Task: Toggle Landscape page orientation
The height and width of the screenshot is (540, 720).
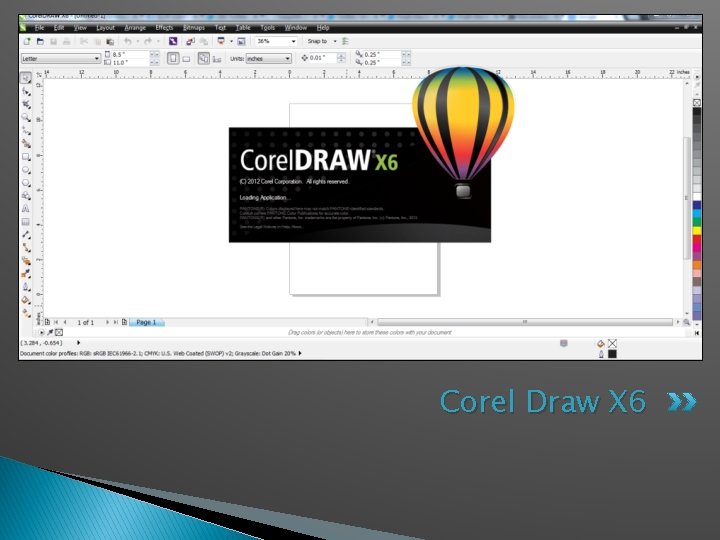Action: click(x=186, y=59)
